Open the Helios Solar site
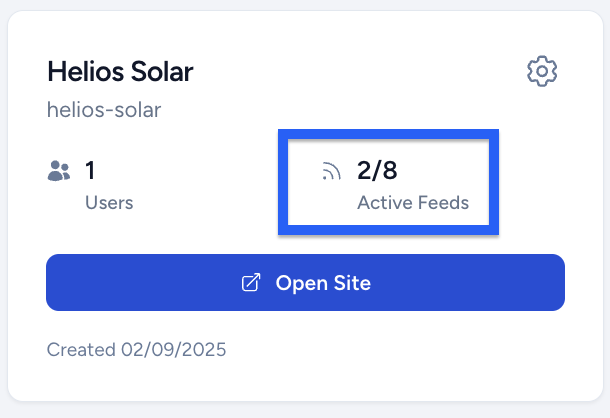The width and height of the screenshot is (610, 418). pos(305,283)
